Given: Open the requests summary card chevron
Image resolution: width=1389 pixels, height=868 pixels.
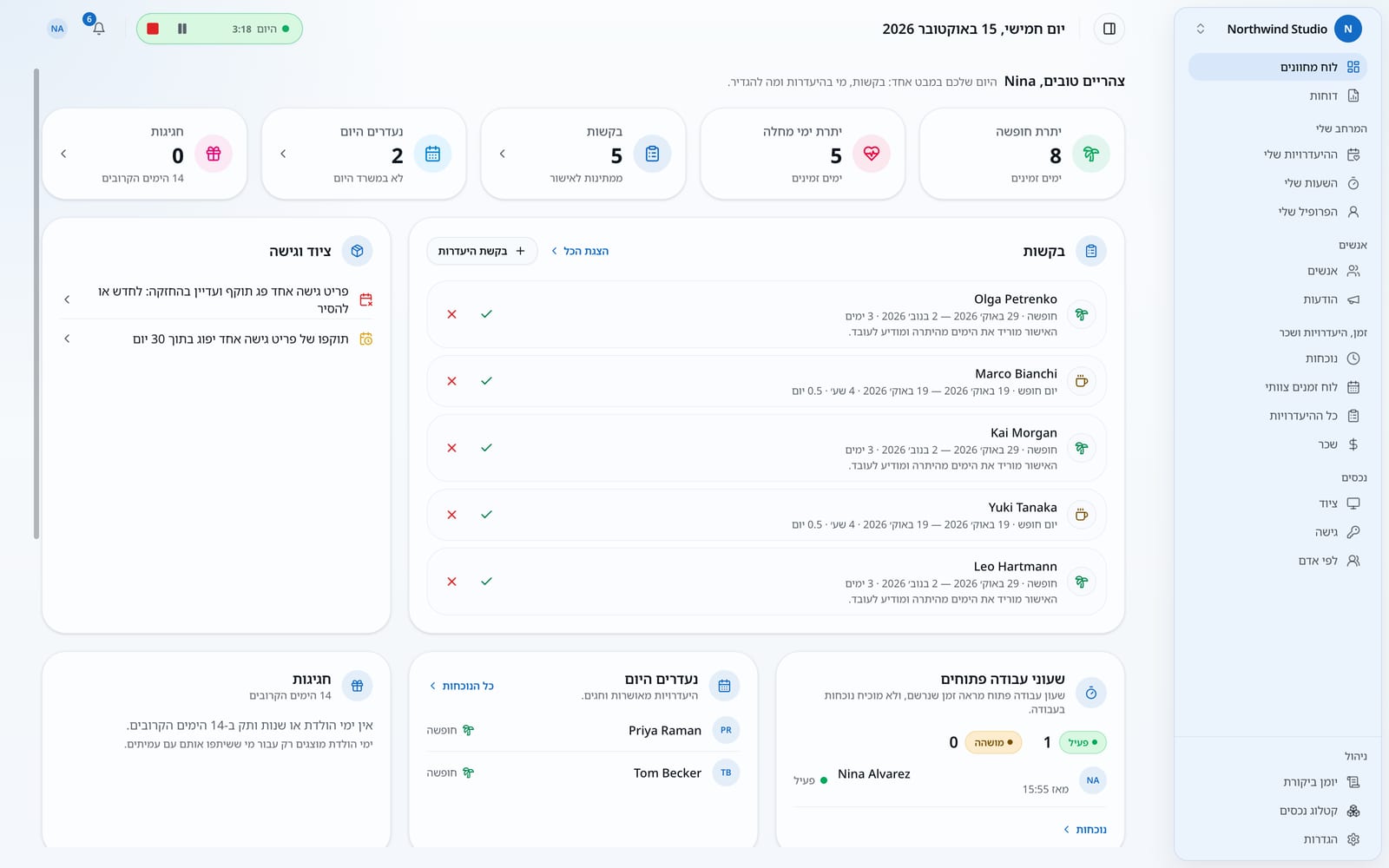Looking at the screenshot, I should point(503,154).
